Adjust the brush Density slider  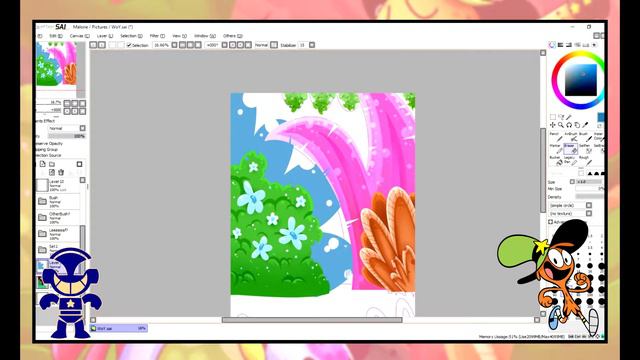[x=589, y=197]
